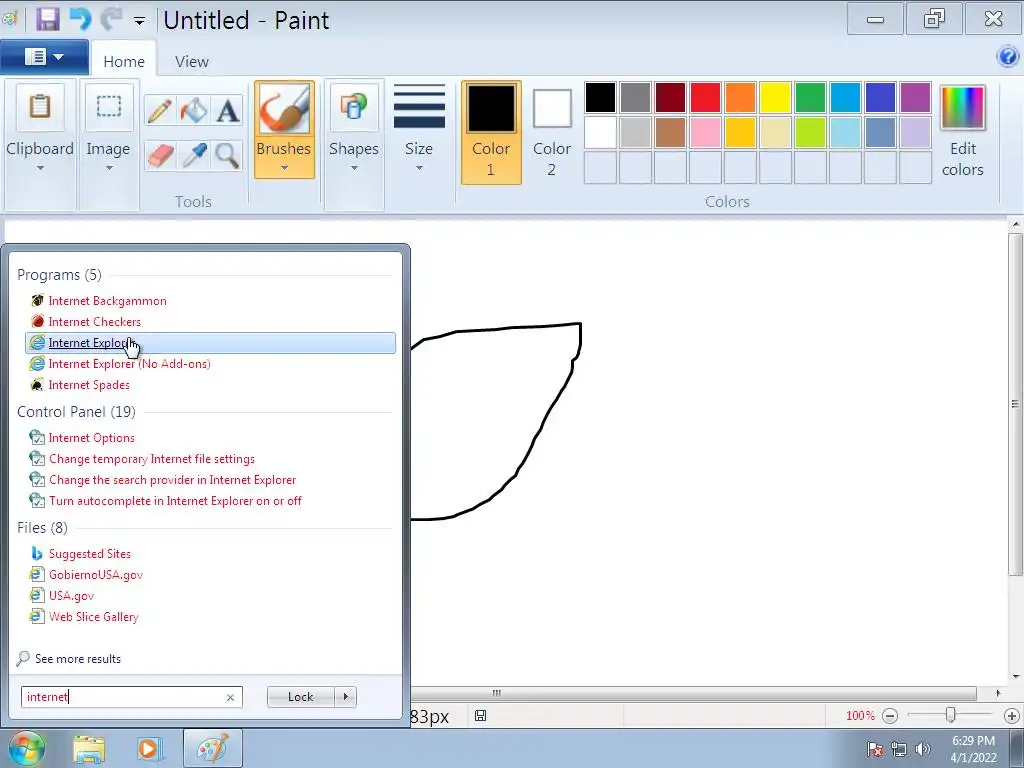The height and width of the screenshot is (768, 1024).
Task: Pick the orange color swatch
Action: click(741, 97)
